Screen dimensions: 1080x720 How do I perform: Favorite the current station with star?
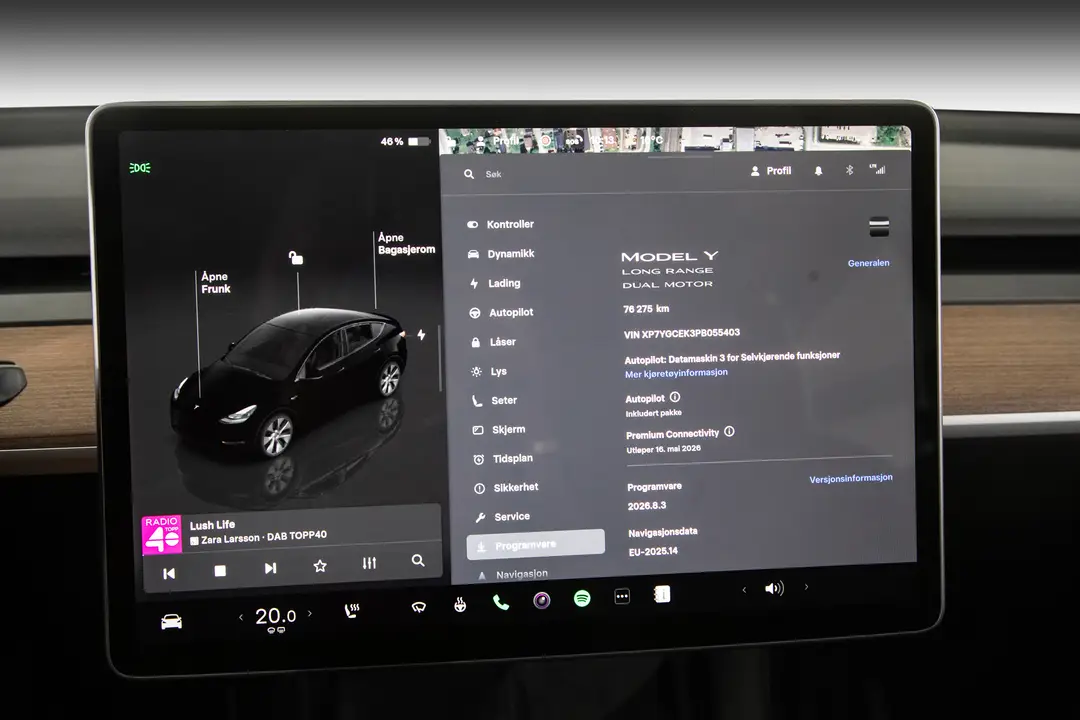[x=320, y=566]
